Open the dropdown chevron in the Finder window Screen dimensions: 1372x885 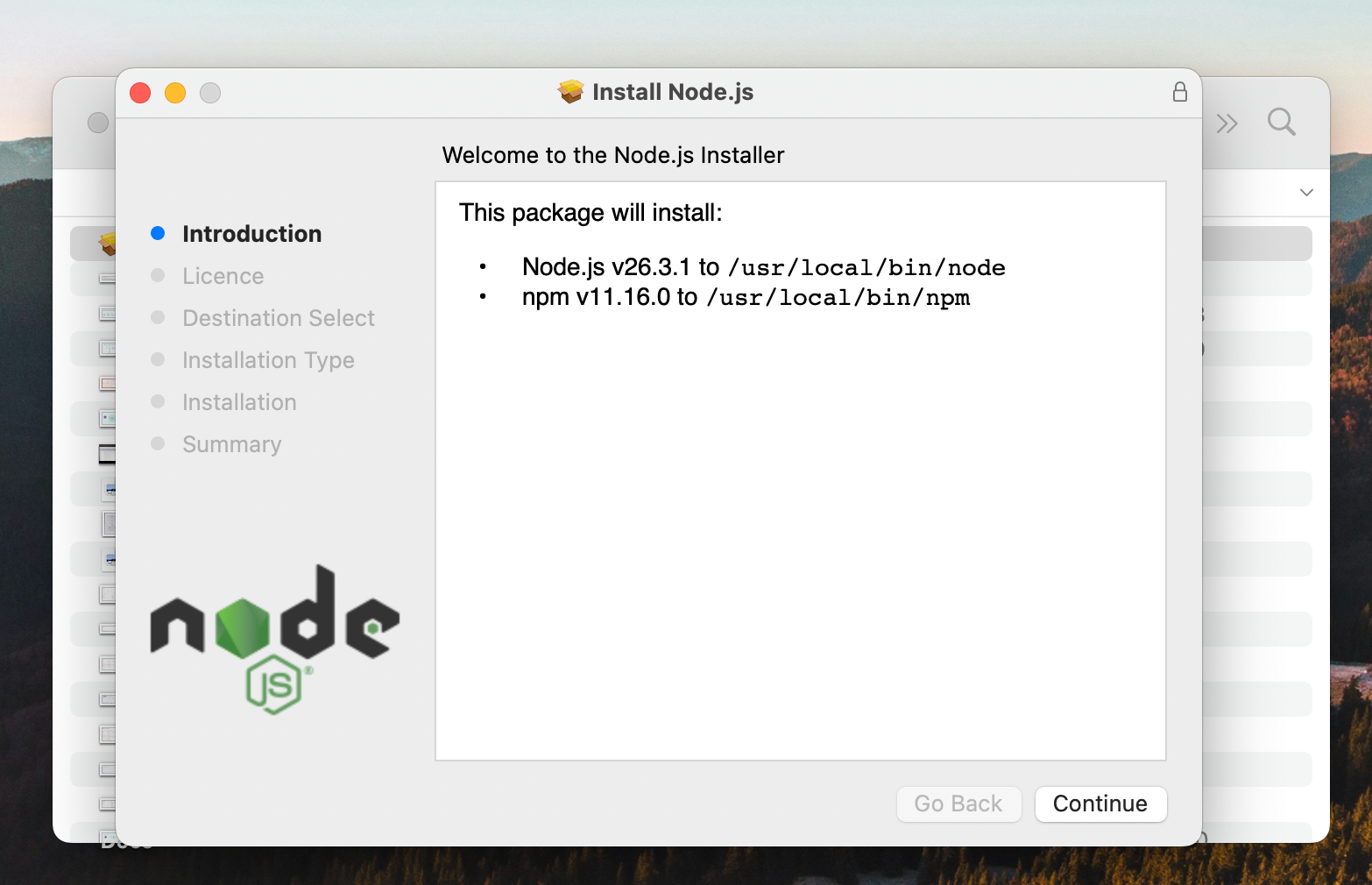point(1306,192)
